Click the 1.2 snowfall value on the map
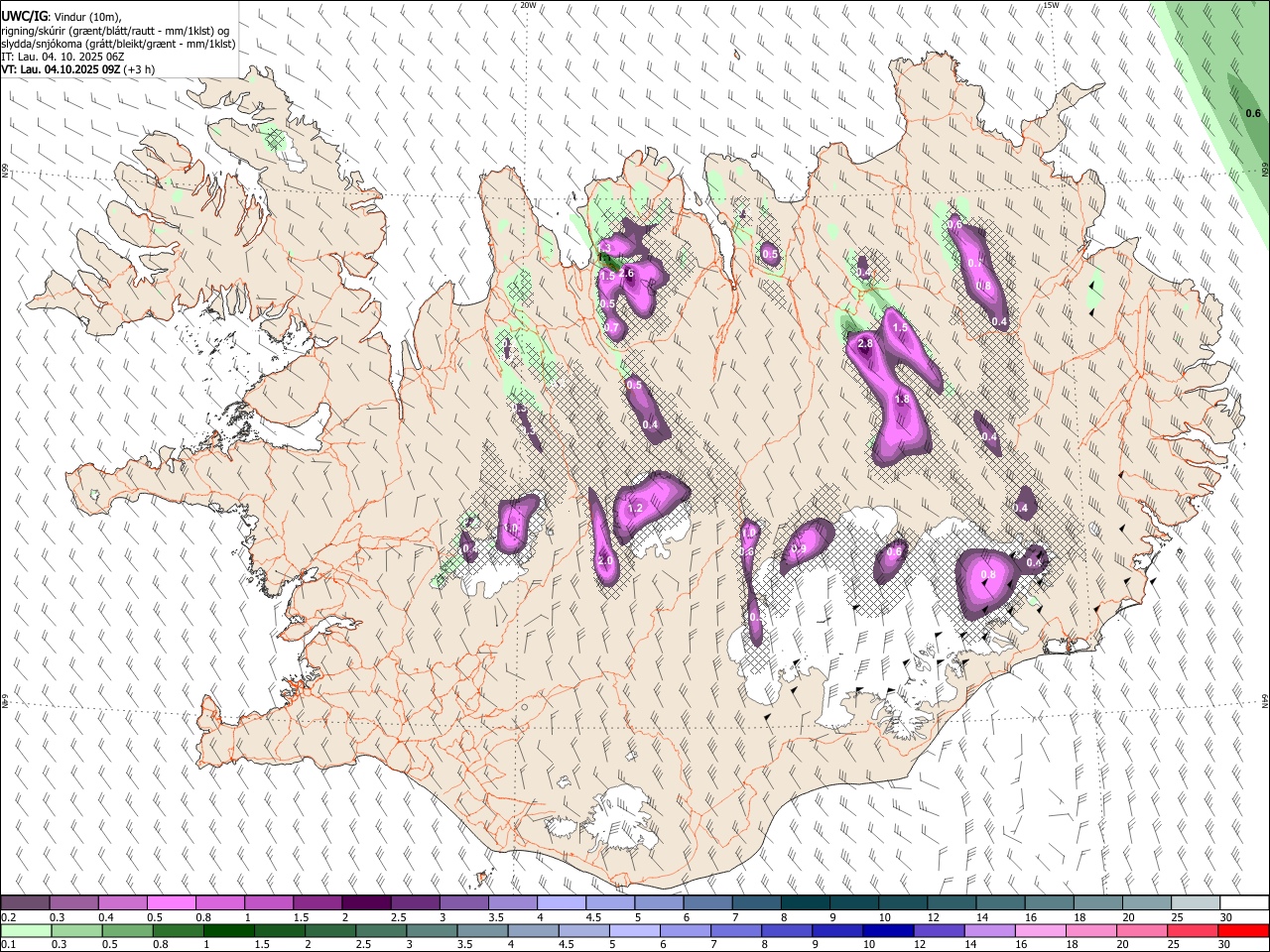Image resolution: width=1270 pixels, height=952 pixels. click(636, 509)
